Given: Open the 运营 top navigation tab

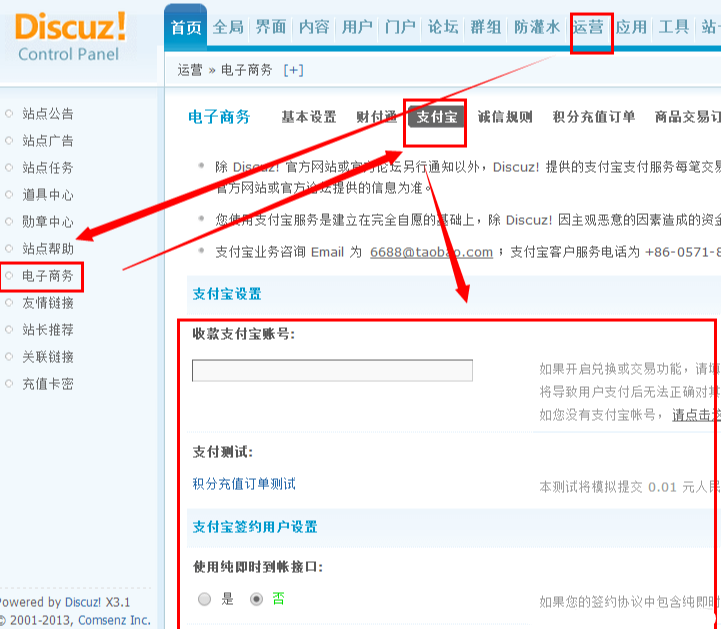Looking at the screenshot, I should click(x=589, y=27).
